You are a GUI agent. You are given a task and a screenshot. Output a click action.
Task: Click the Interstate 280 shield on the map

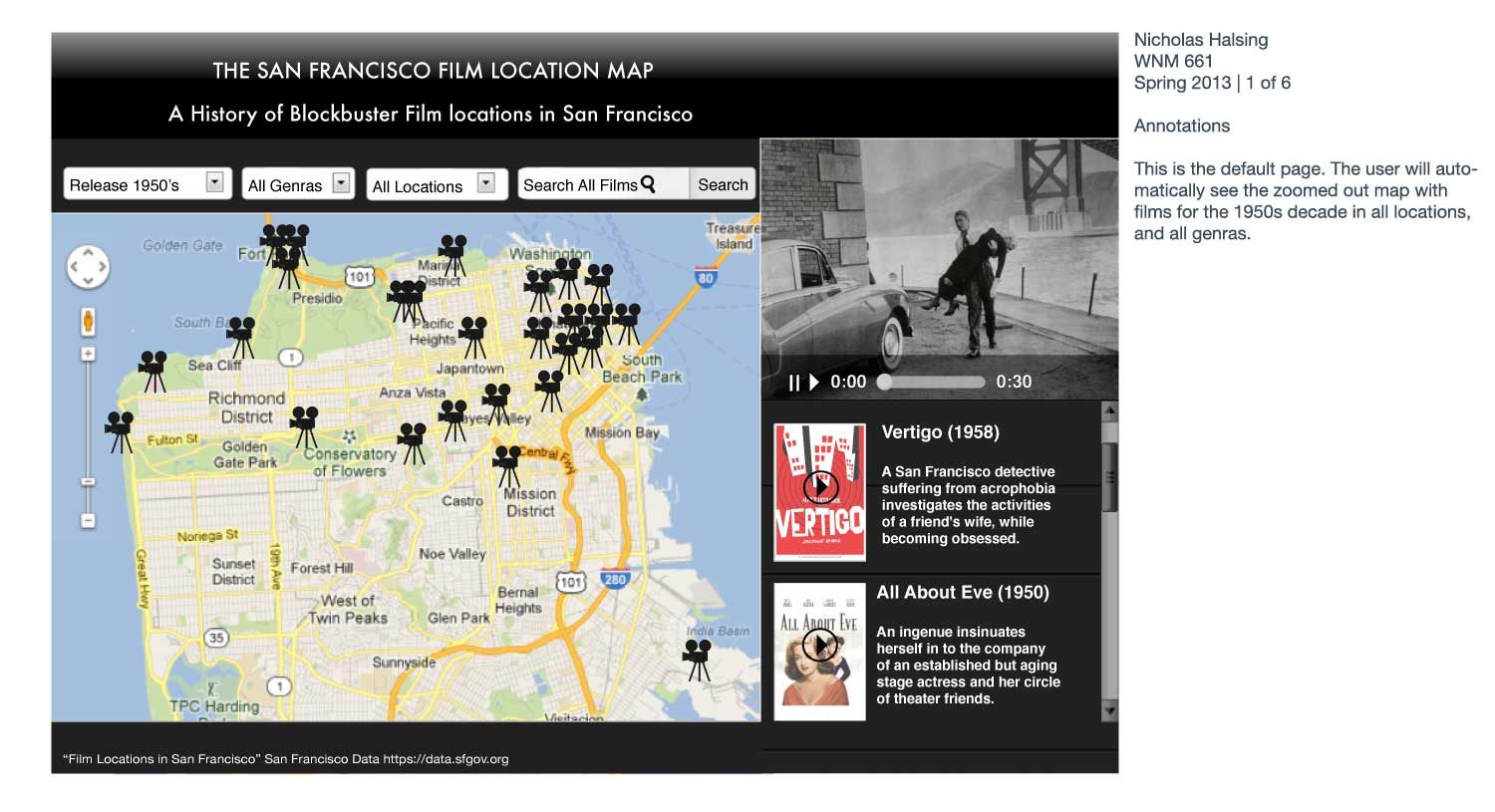pos(615,579)
